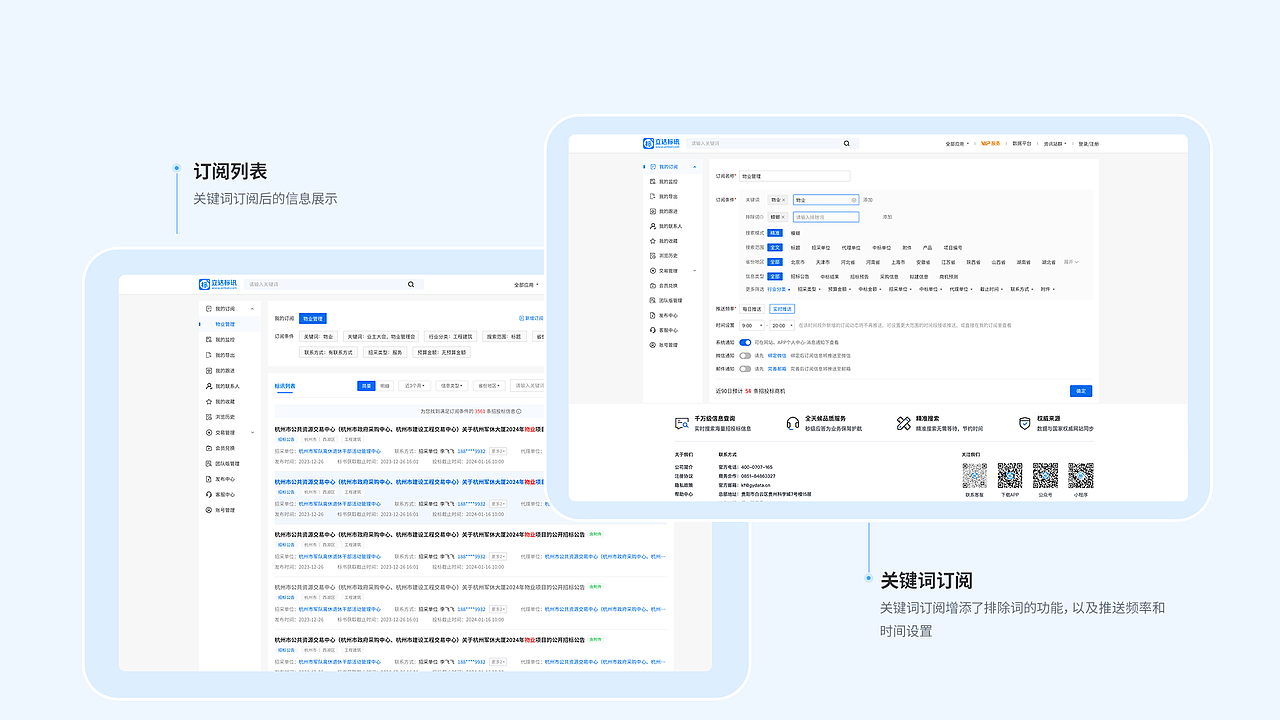
Task: Click 下载APP QR code in footer
Action: click(1010, 475)
